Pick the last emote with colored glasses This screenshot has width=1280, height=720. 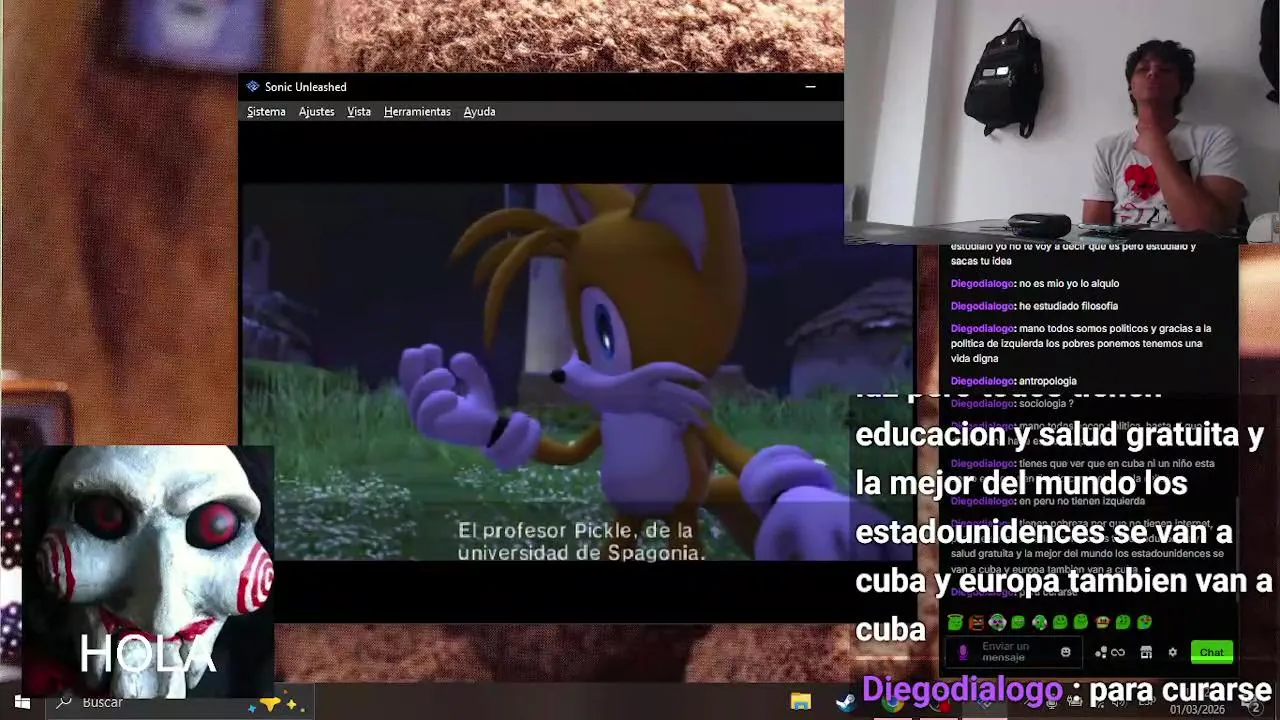tap(1144, 622)
